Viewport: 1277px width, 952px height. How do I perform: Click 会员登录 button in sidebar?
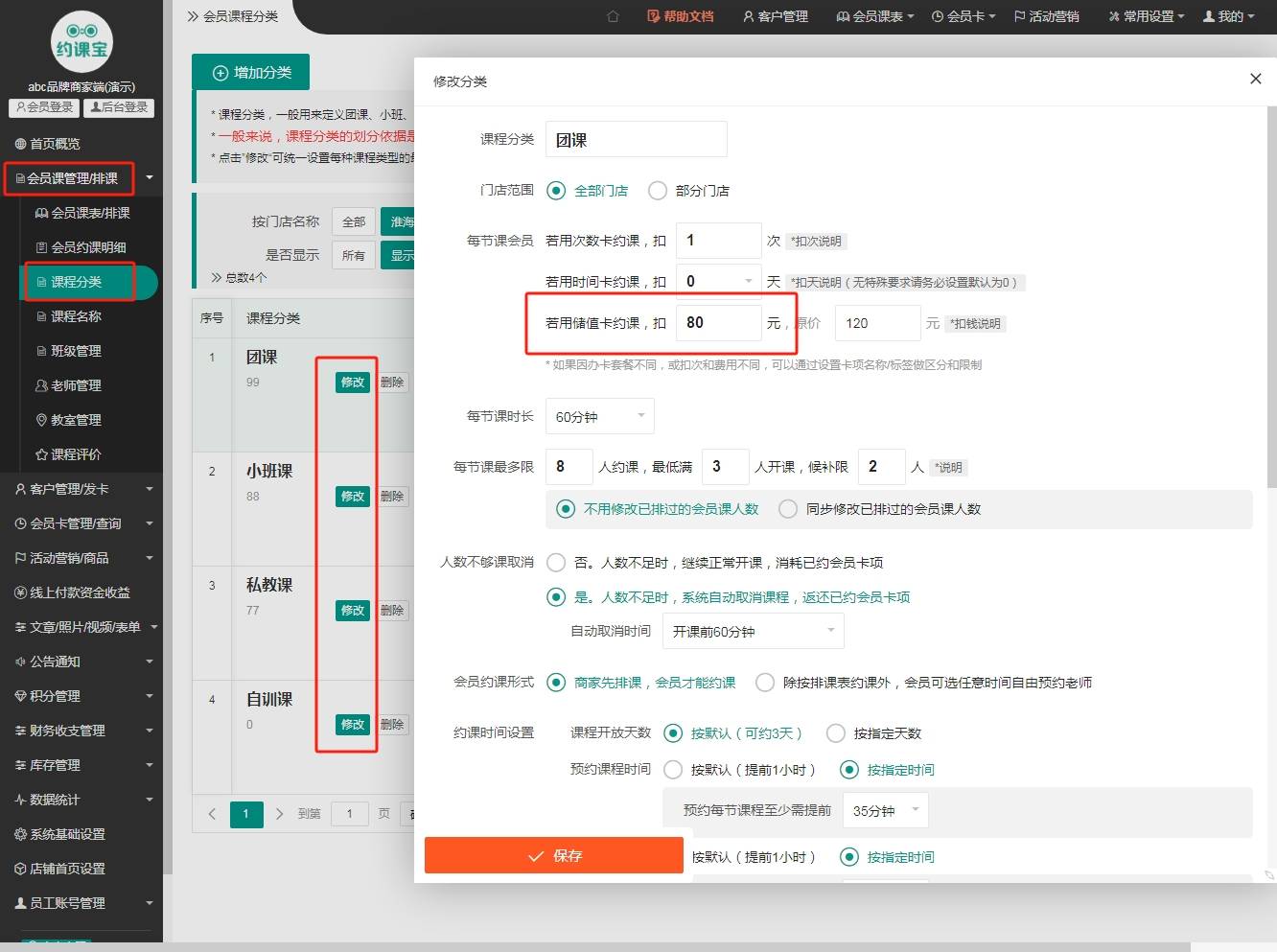point(44,107)
